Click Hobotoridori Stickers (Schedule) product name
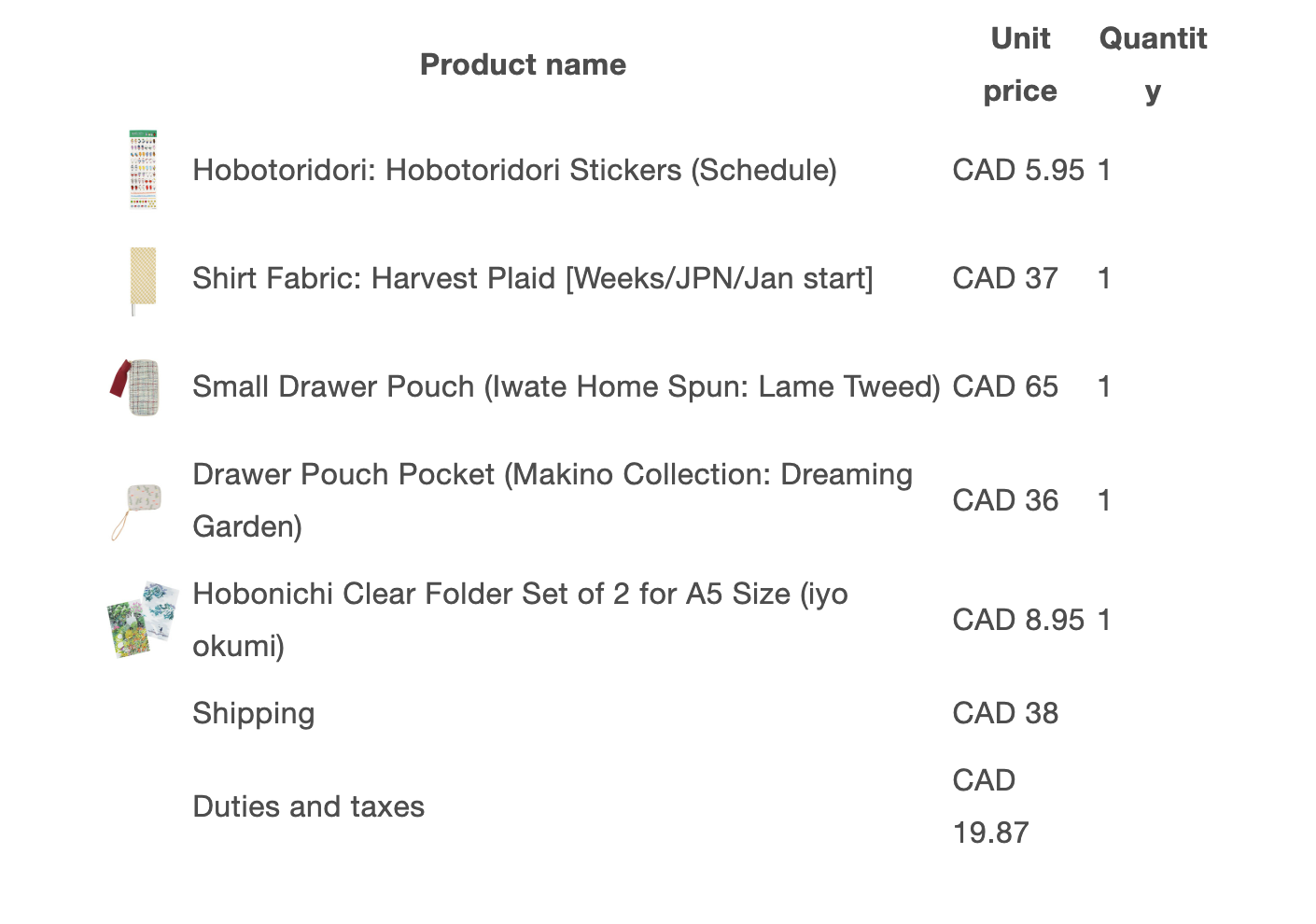Screen dimensions: 1316x924 pyautogui.click(x=514, y=170)
